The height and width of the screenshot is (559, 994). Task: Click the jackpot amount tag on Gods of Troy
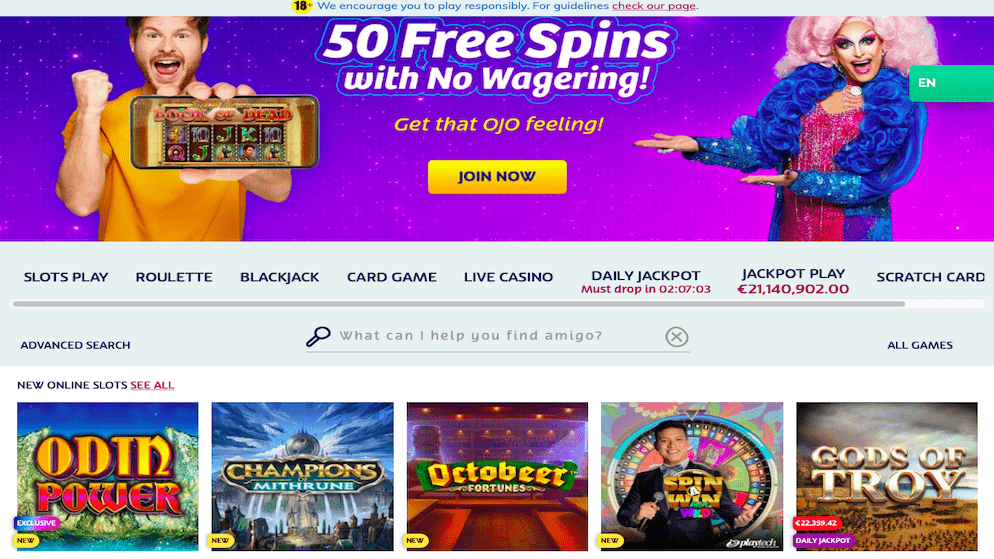(x=816, y=523)
